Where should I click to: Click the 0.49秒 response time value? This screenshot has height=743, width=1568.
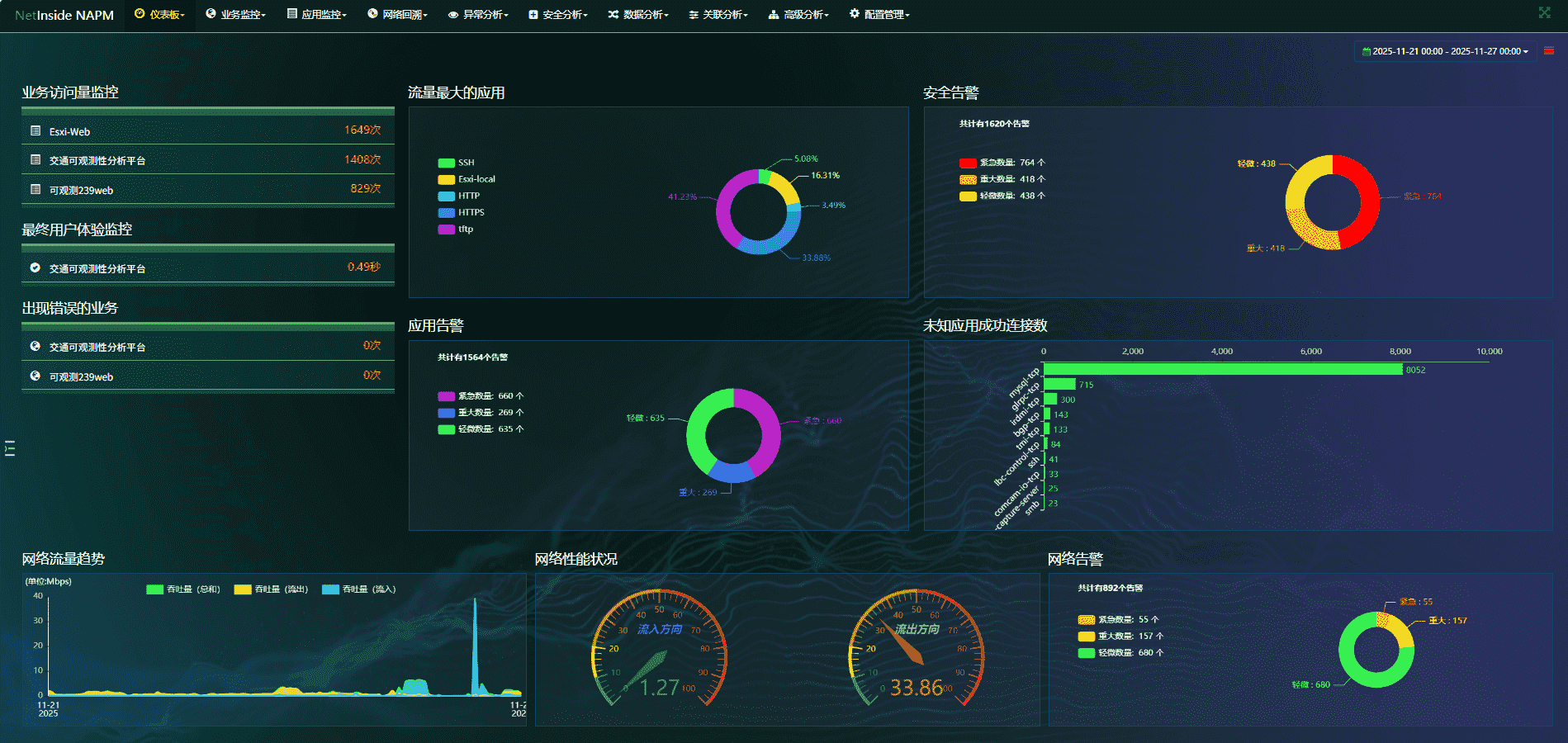click(363, 267)
